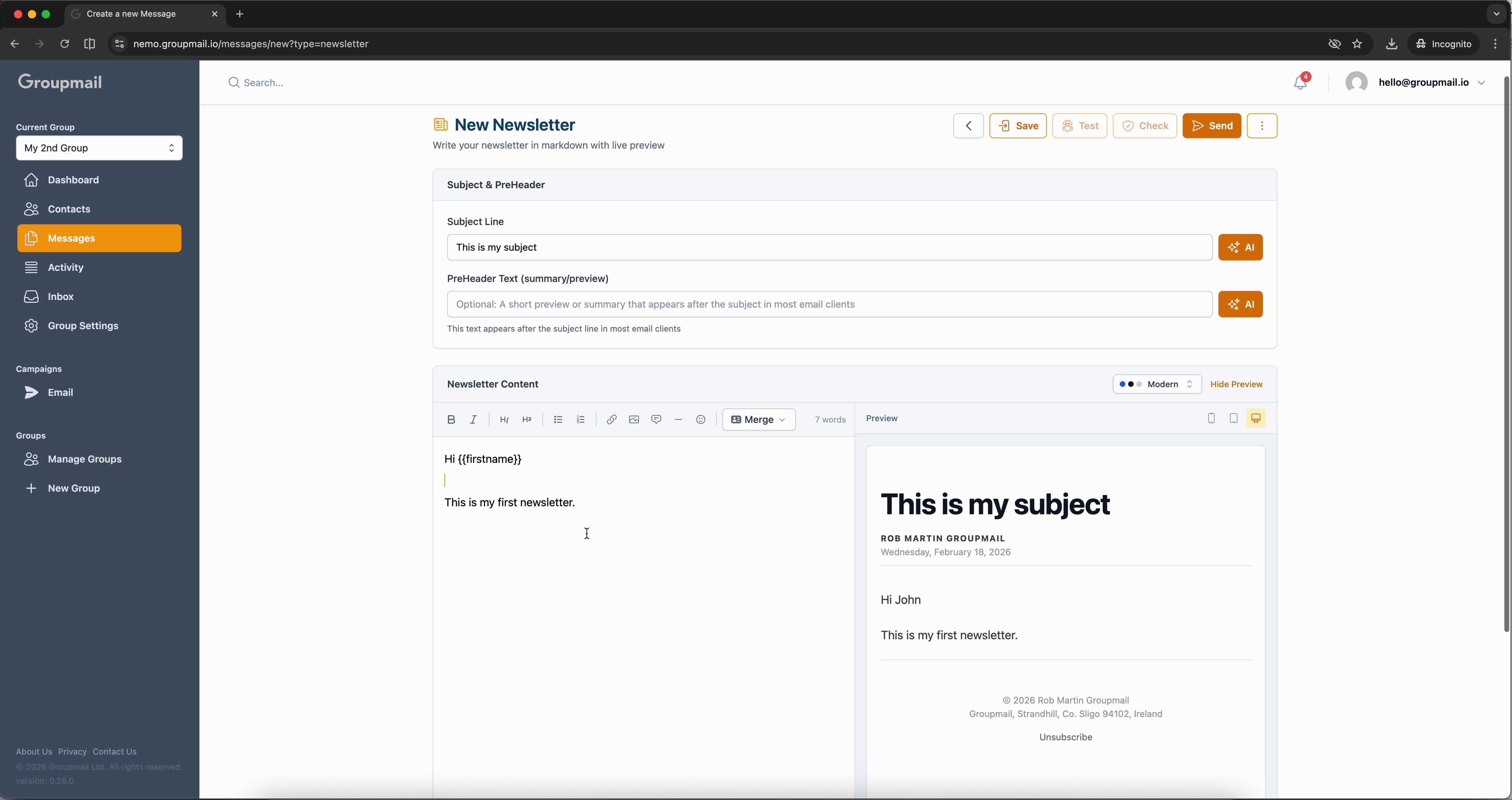The height and width of the screenshot is (800, 1512).
Task: Insert a hyperlink
Action: coord(611,419)
